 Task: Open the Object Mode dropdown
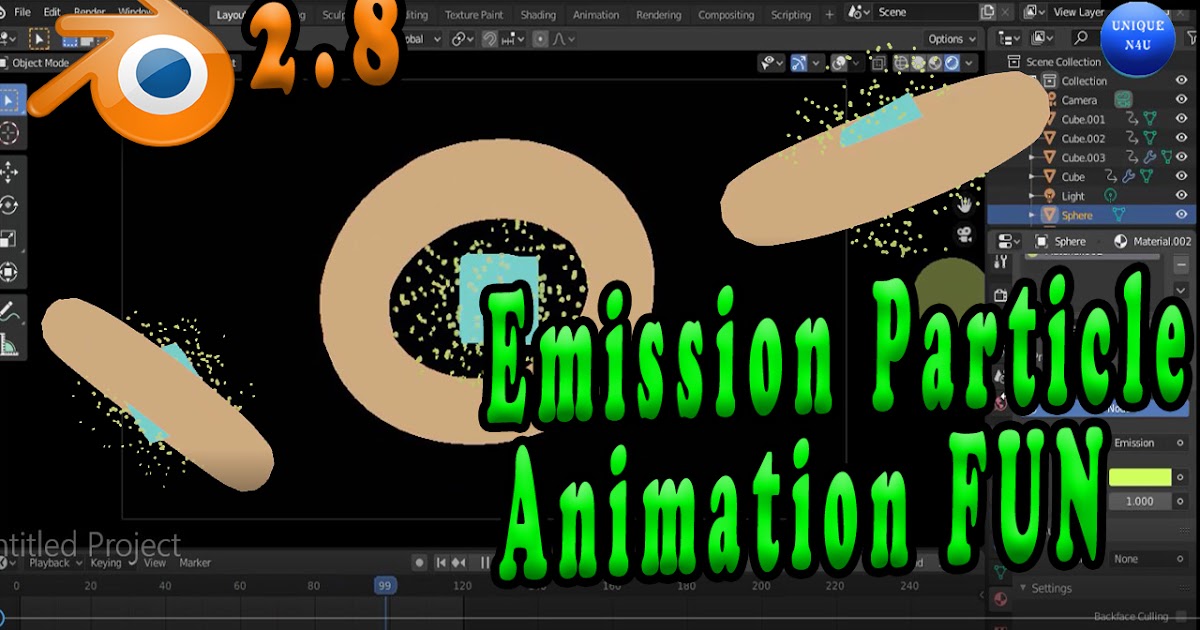[37, 62]
